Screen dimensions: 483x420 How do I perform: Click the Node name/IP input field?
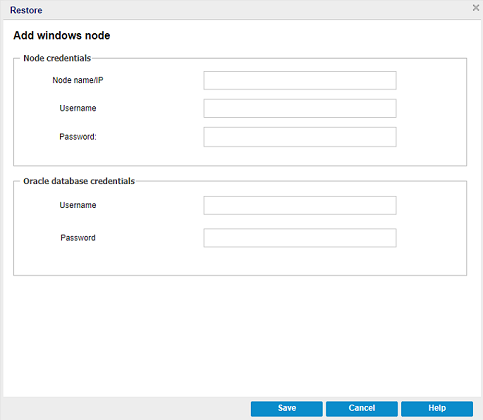click(300, 80)
